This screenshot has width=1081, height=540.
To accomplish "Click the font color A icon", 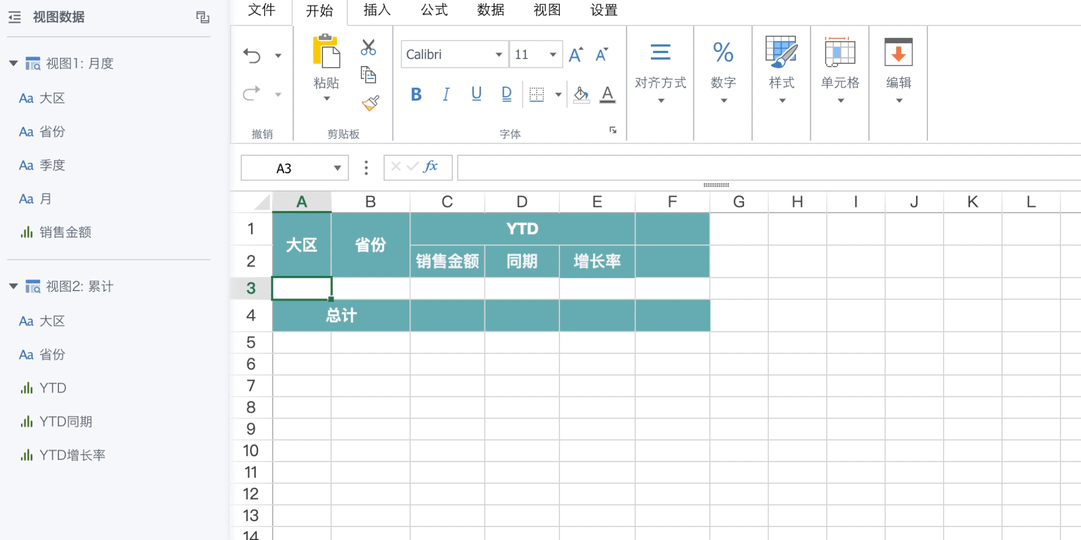I will tap(607, 94).
